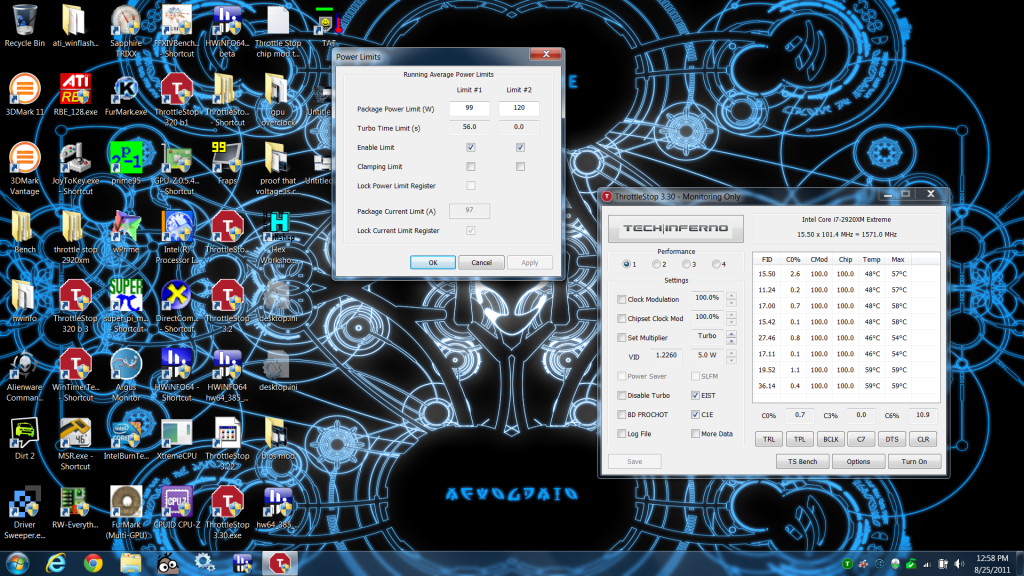Uncheck the C1E option

pos(695,415)
